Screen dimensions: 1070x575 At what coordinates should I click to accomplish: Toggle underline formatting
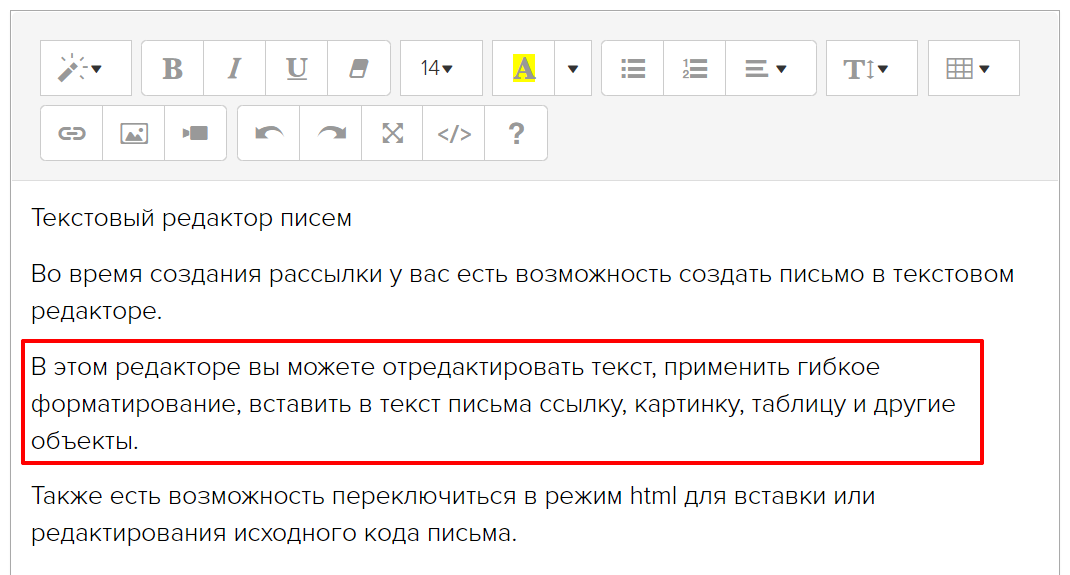[x=297, y=68]
